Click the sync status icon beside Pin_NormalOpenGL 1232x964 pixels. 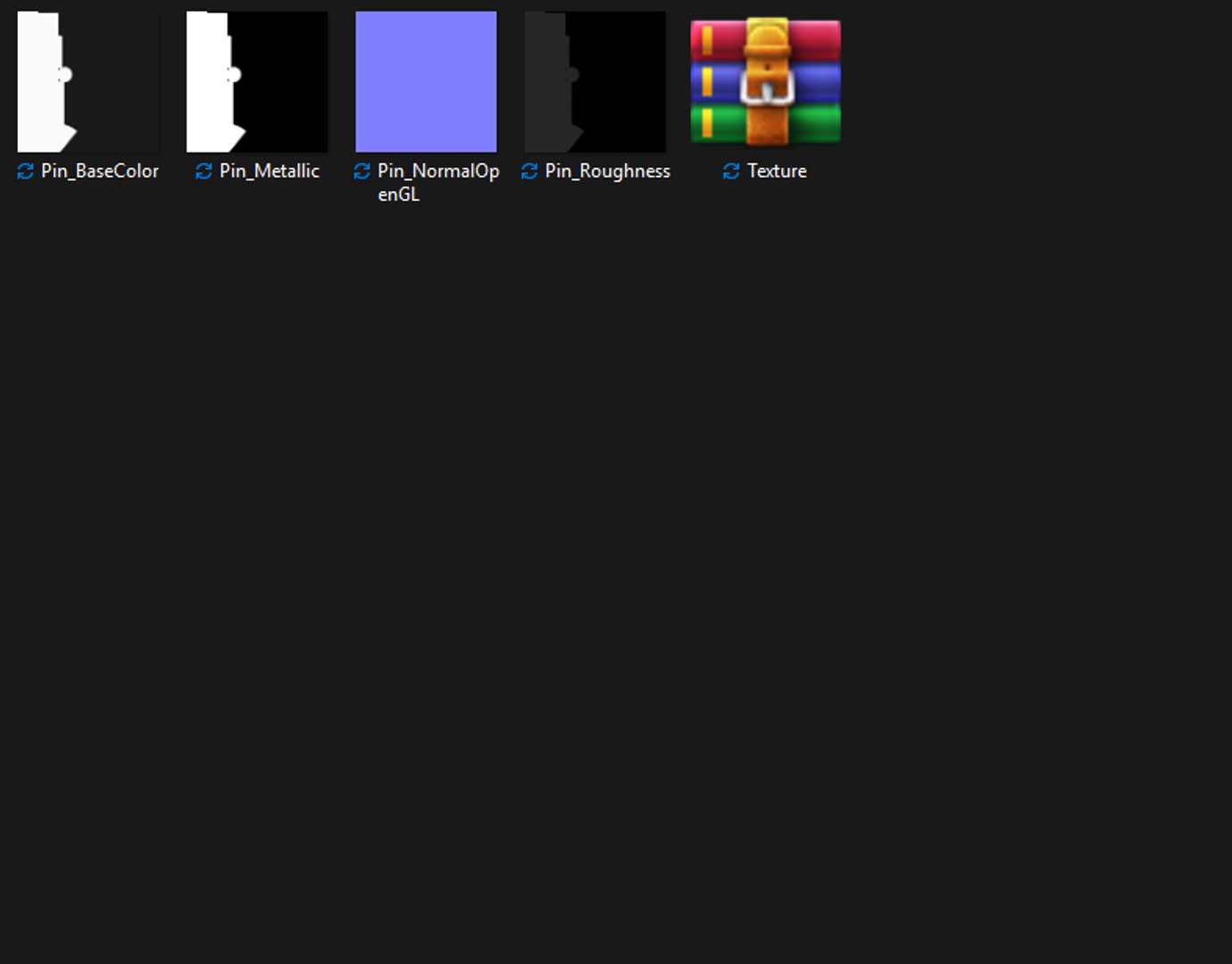(362, 171)
